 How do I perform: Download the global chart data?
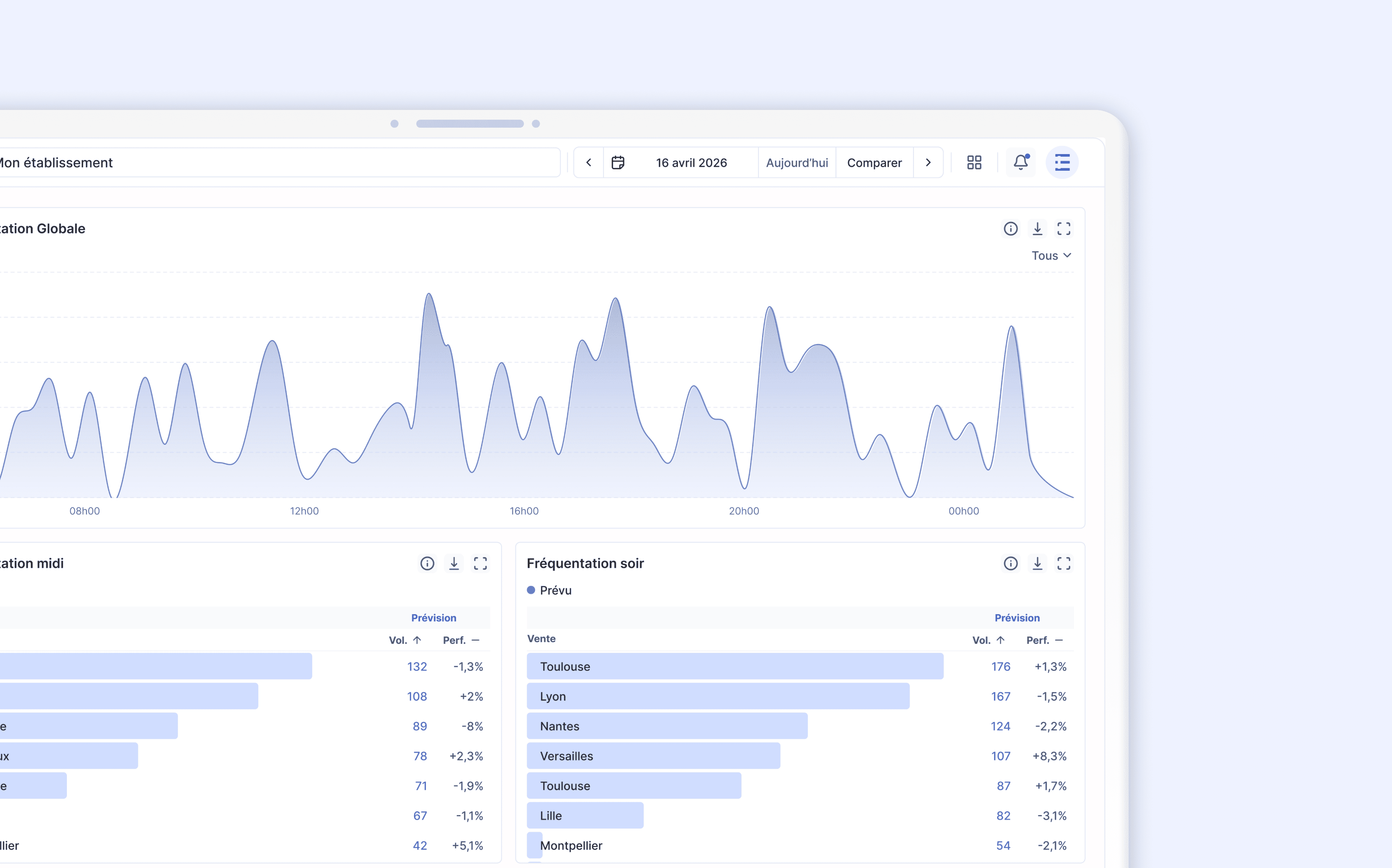point(1037,229)
